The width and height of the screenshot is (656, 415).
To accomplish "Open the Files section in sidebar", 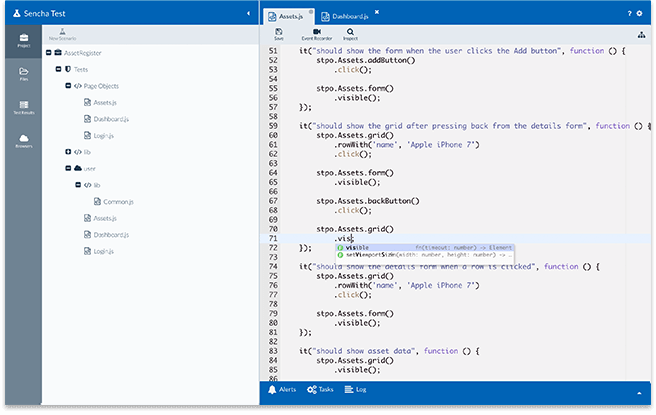I will pos(23,74).
